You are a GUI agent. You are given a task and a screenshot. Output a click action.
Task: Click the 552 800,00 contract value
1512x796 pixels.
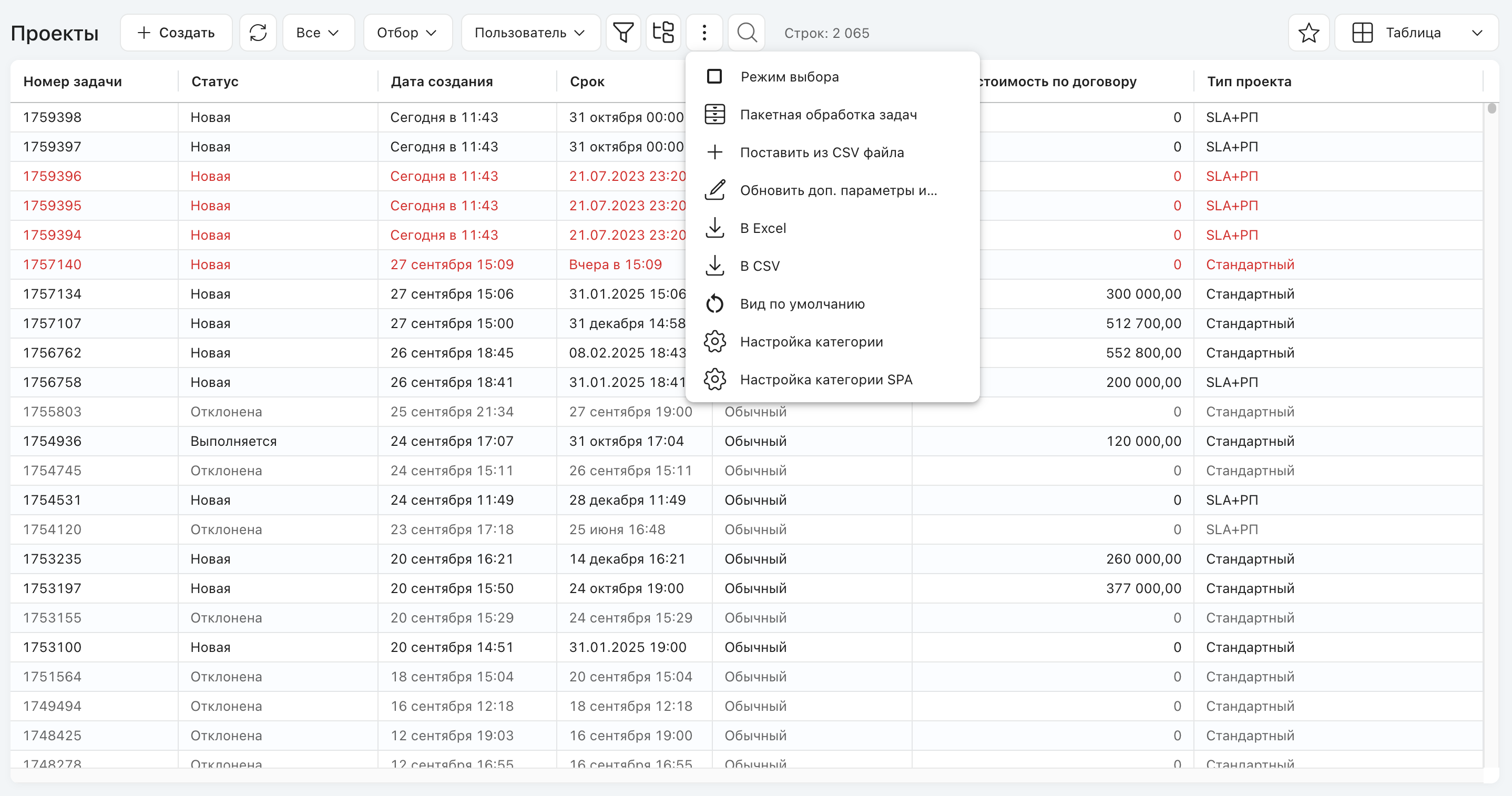(1143, 352)
